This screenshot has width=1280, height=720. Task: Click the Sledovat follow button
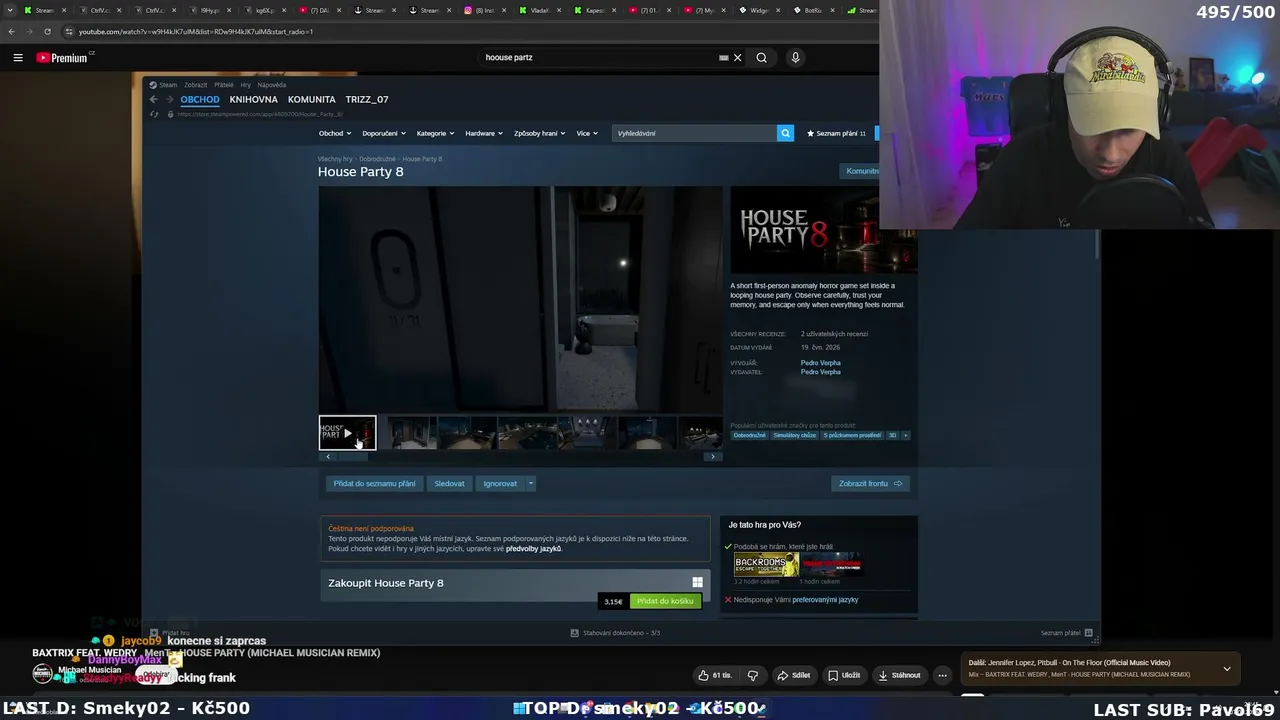(449, 484)
